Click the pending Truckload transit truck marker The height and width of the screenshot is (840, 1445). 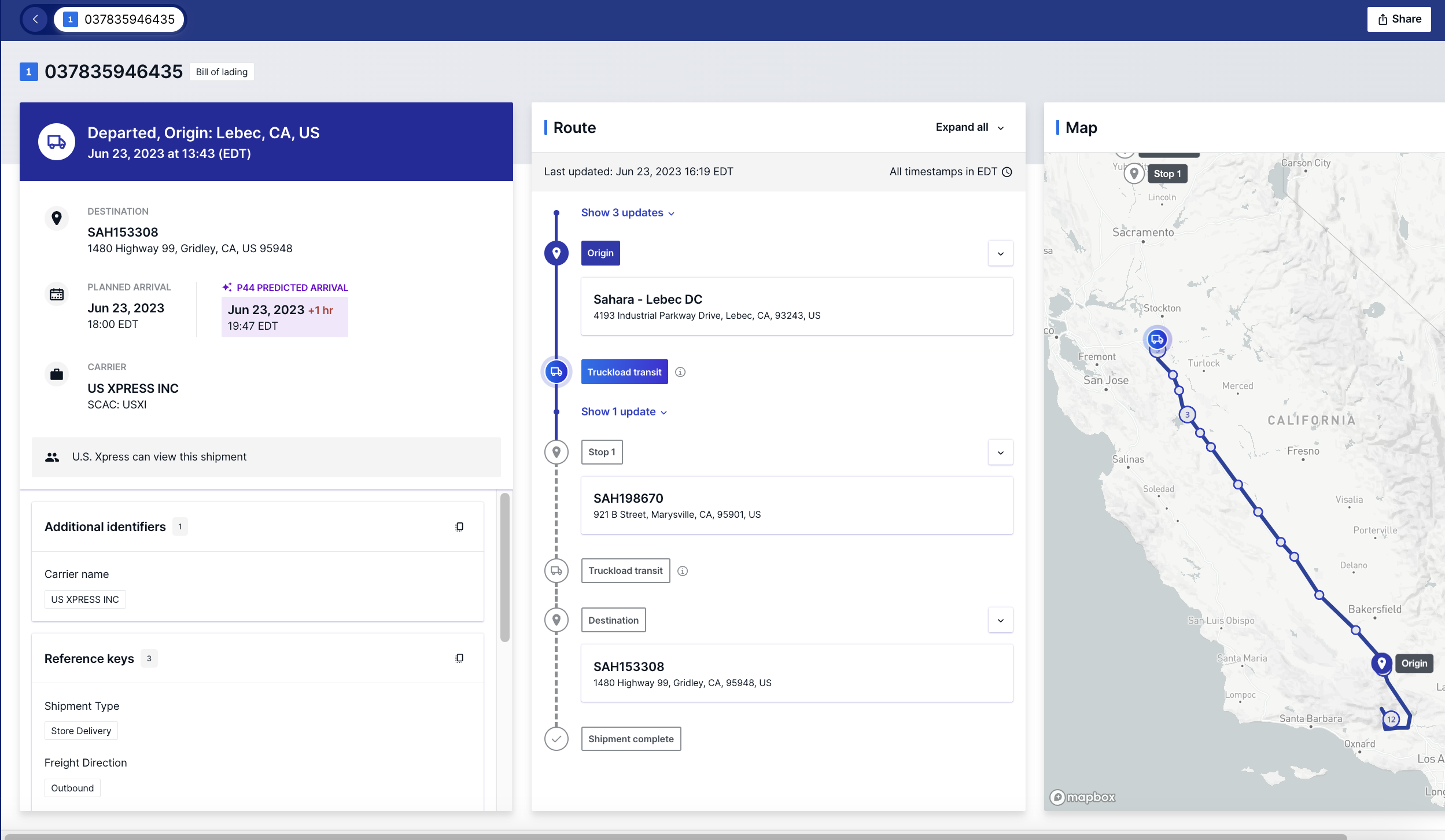tap(556, 570)
